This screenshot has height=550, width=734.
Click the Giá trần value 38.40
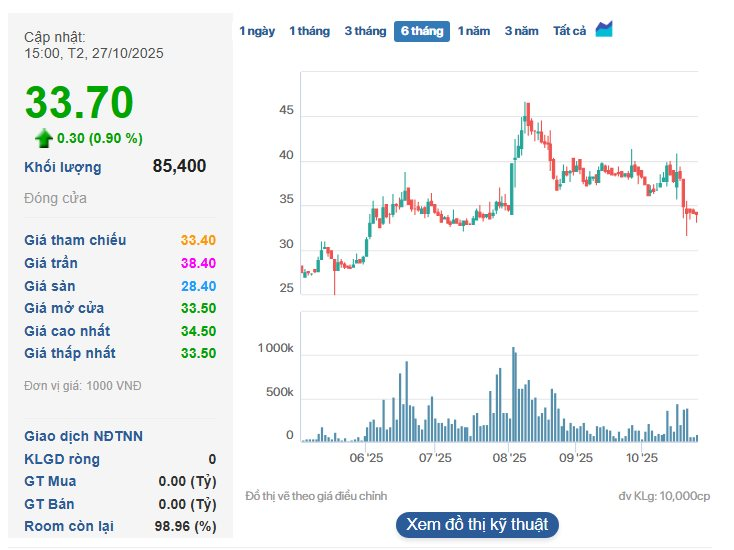(x=198, y=263)
